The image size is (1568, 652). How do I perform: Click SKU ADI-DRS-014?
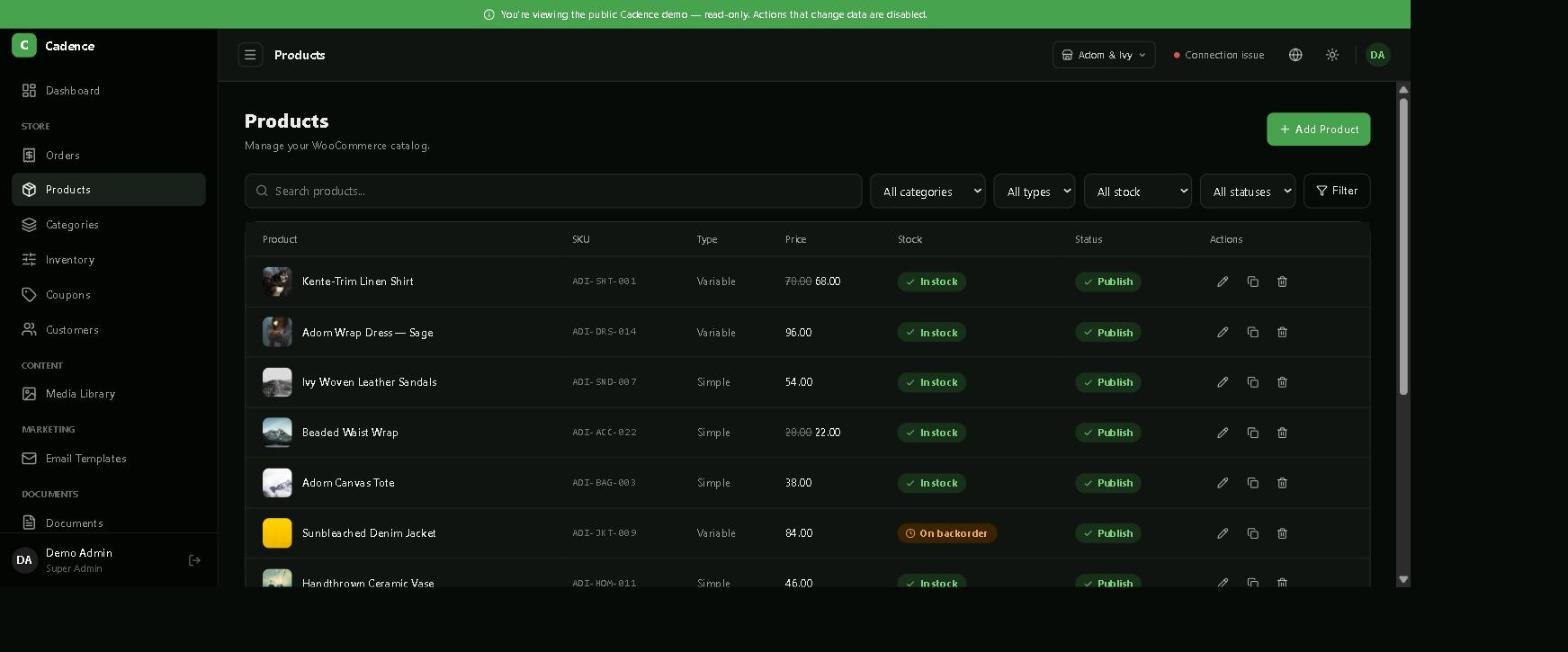pyautogui.click(x=604, y=332)
